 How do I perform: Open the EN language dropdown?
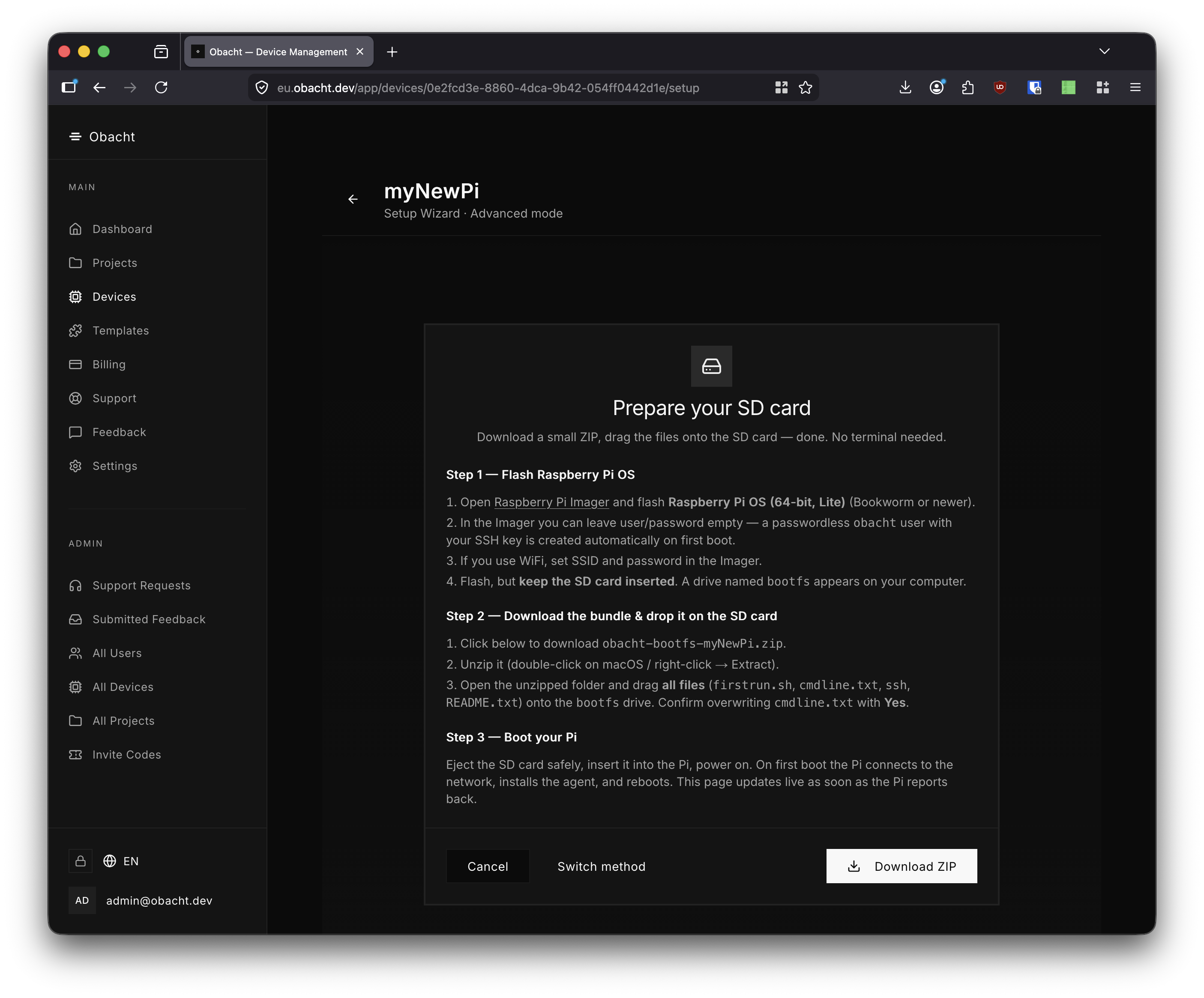pos(121,861)
